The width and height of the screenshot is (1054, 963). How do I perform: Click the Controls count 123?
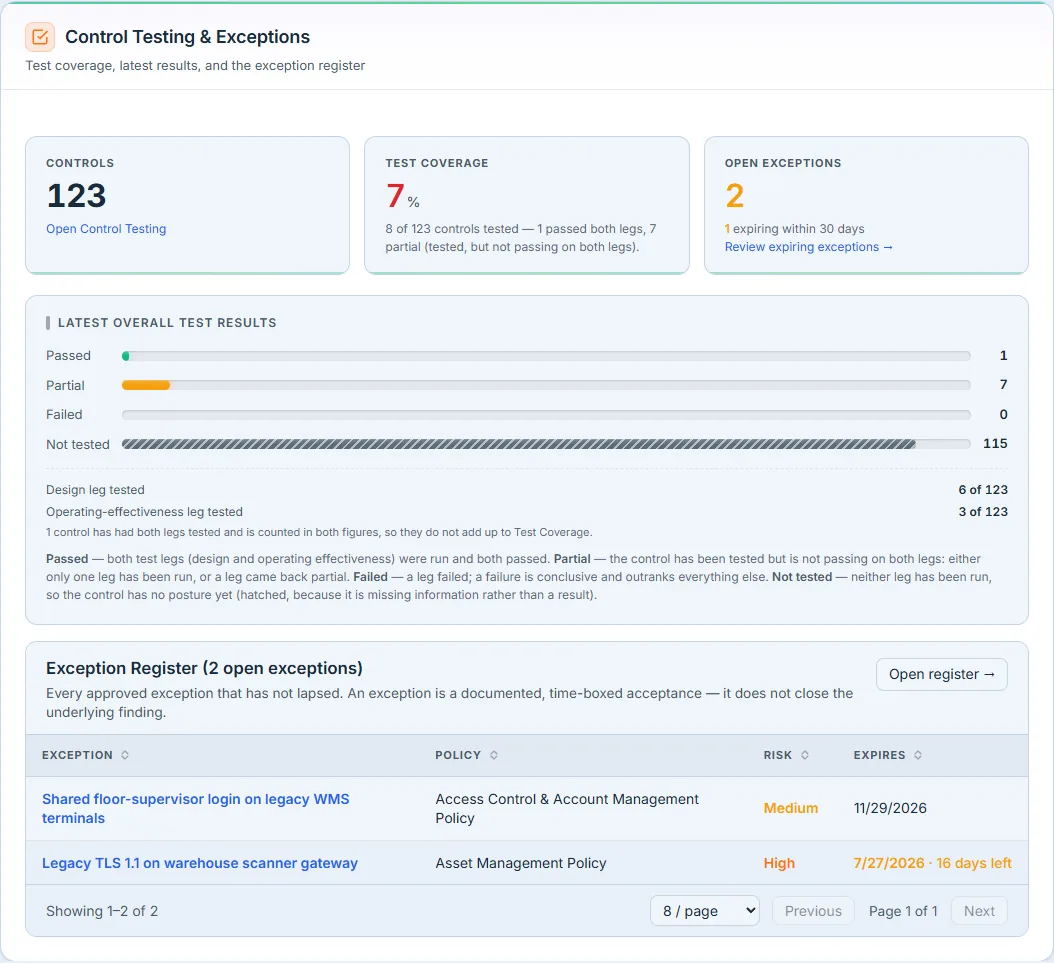tap(76, 196)
